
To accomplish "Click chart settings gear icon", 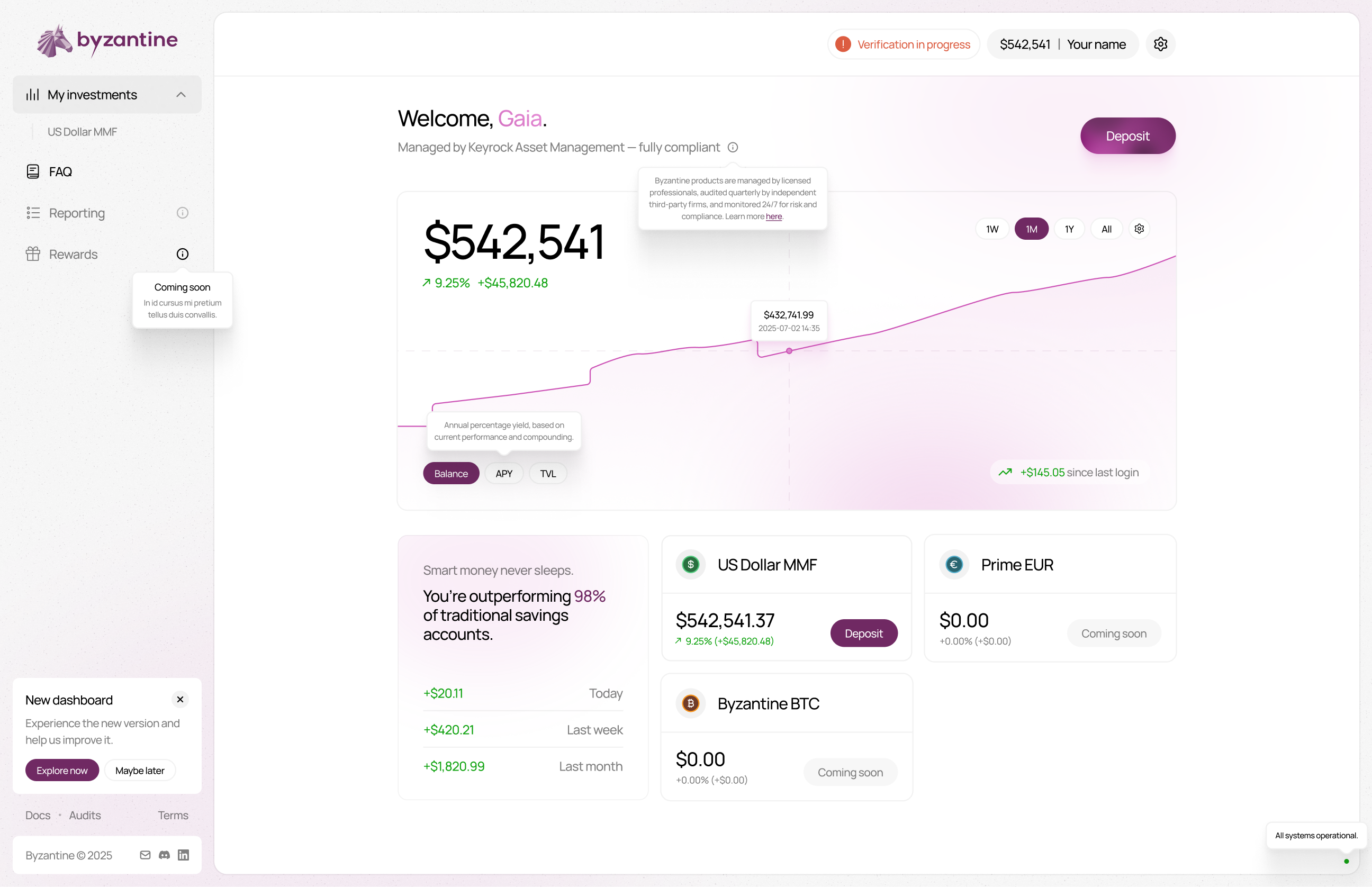I will (x=1139, y=229).
